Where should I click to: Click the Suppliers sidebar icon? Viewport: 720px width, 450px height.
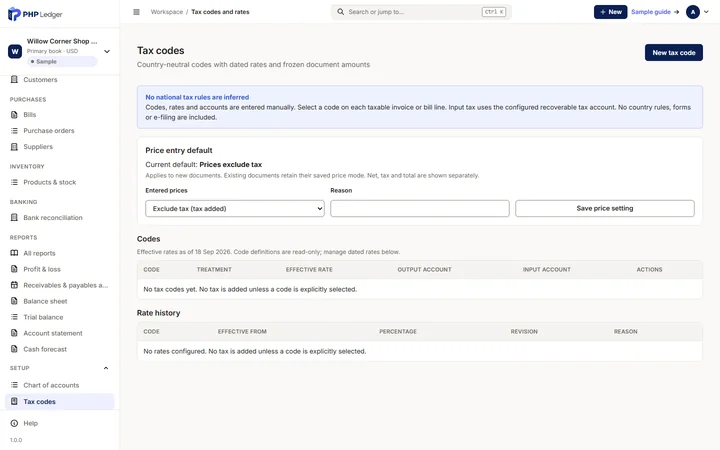[14, 146]
